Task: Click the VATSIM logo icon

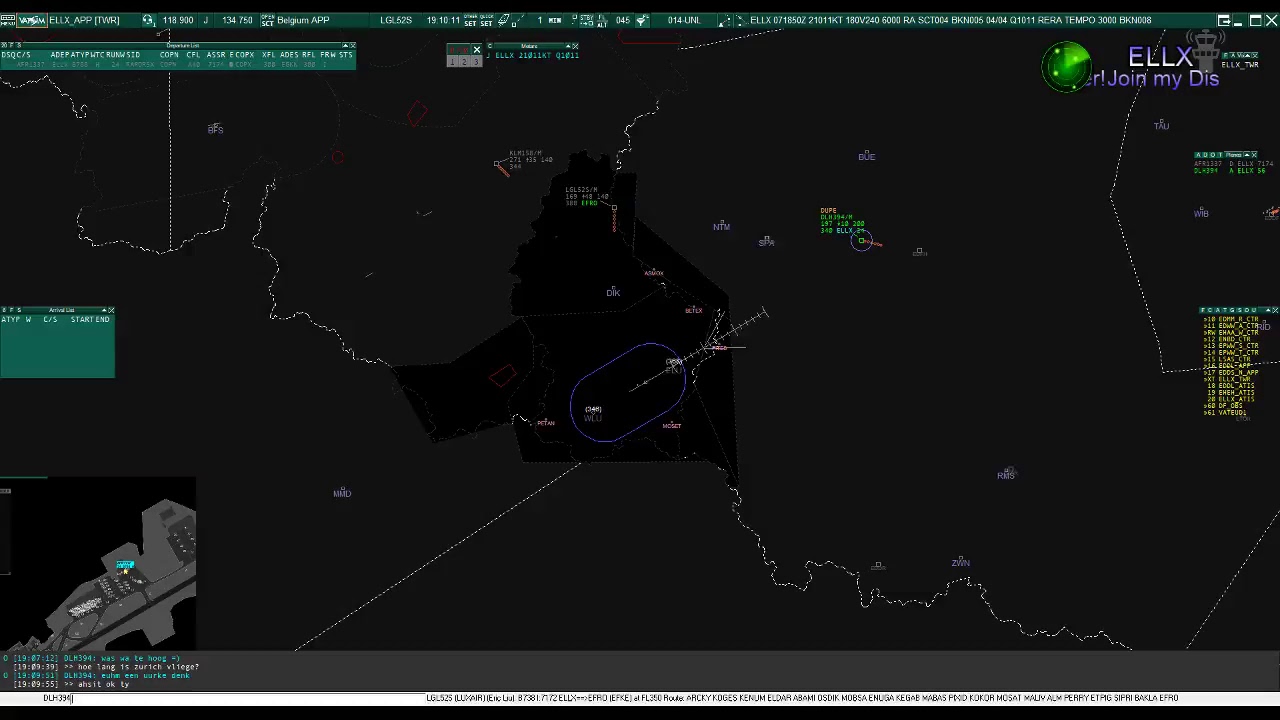Action: tap(32, 20)
